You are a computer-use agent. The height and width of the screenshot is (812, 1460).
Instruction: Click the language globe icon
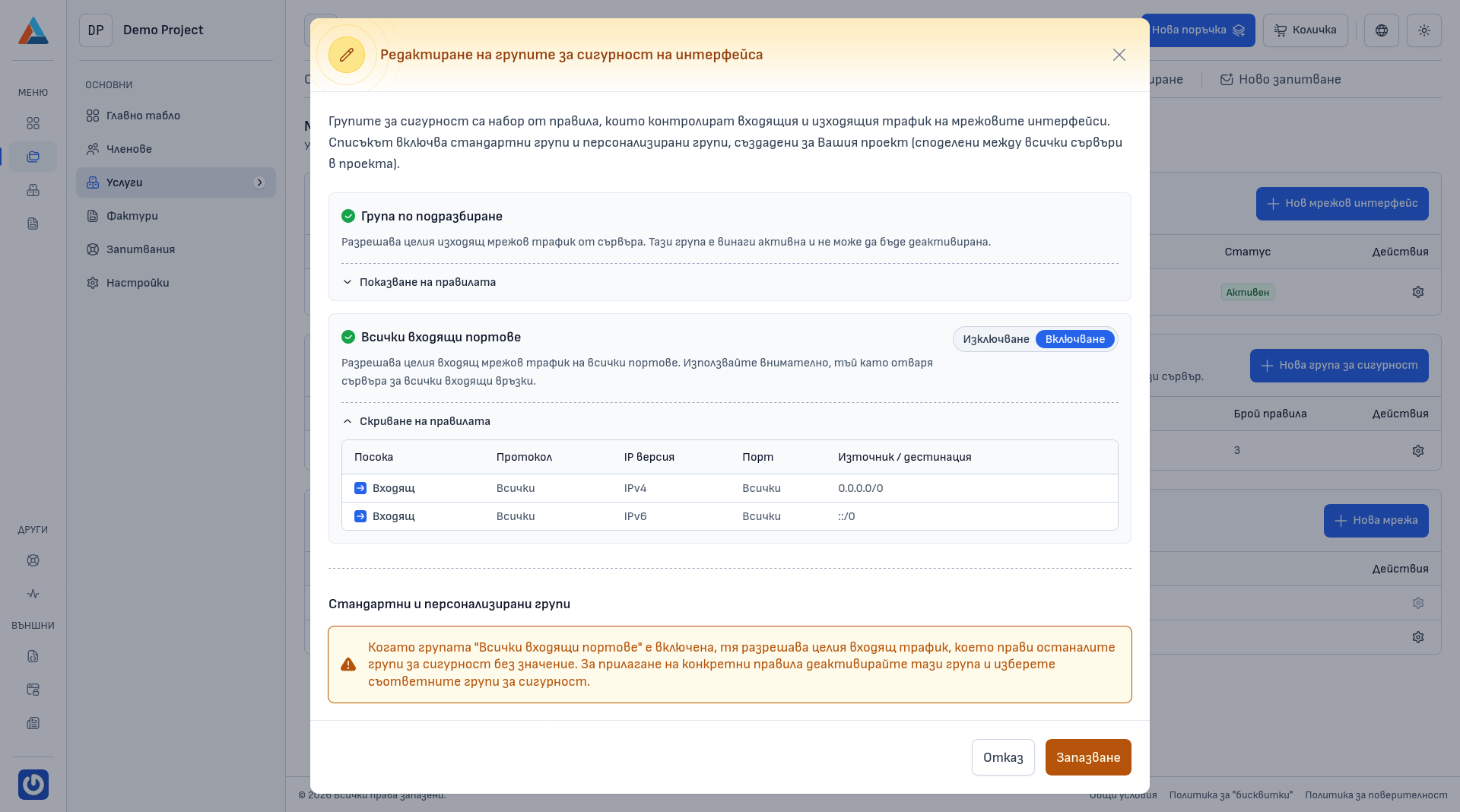pos(1381,30)
